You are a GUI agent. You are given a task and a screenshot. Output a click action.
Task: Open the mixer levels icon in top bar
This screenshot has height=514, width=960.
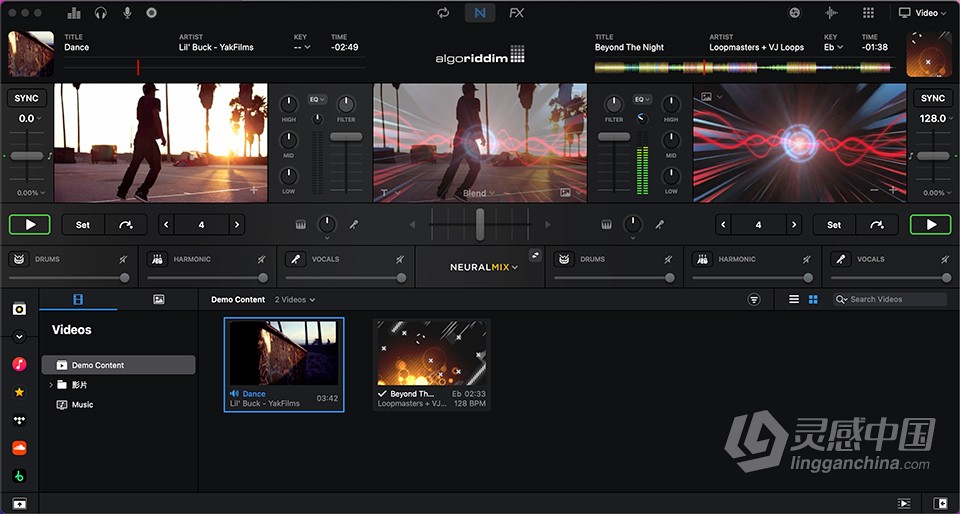(x=74, y=13)
